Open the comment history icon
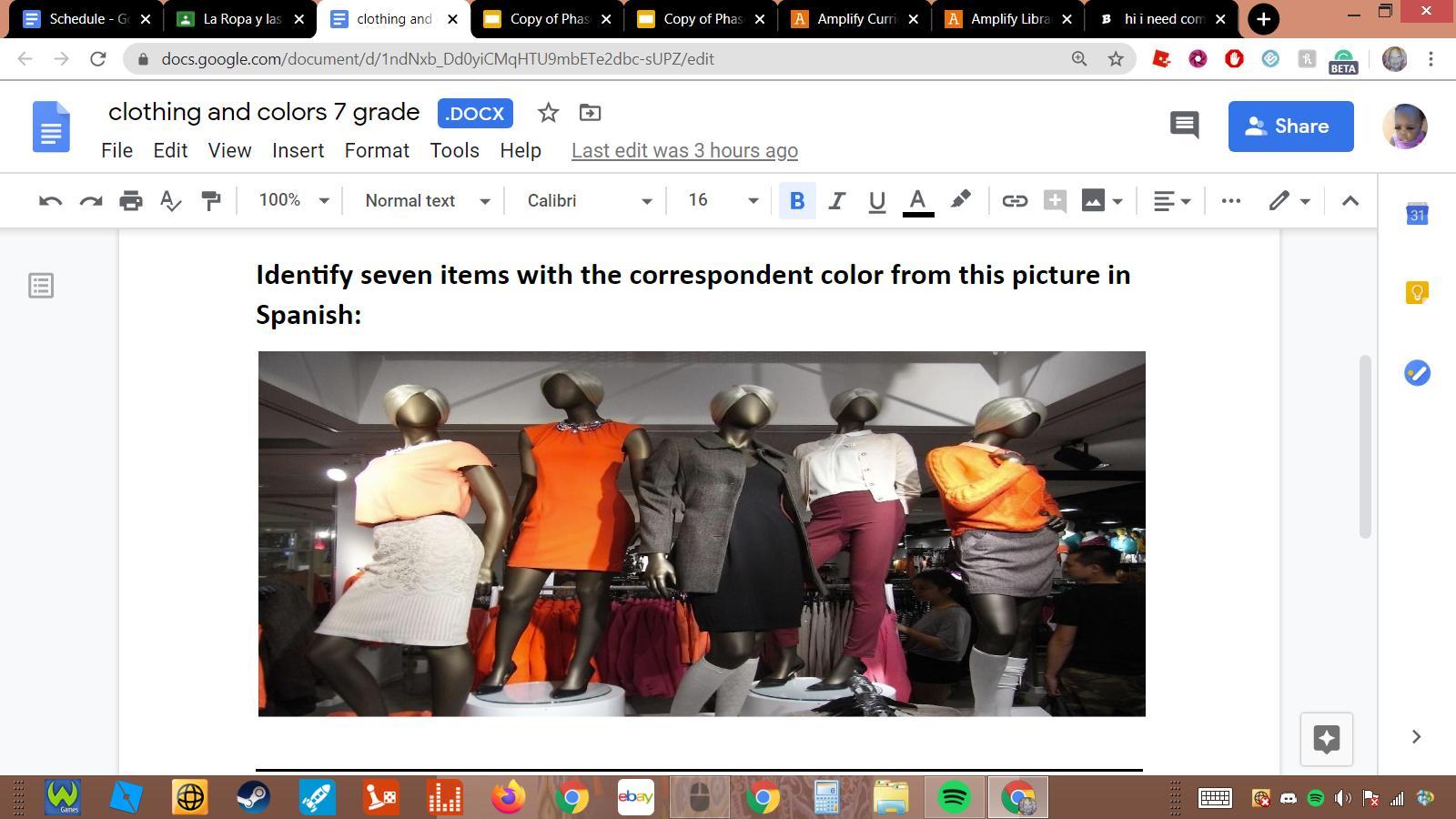This screenshot has width=1456, height=819. click(1184, 126)
